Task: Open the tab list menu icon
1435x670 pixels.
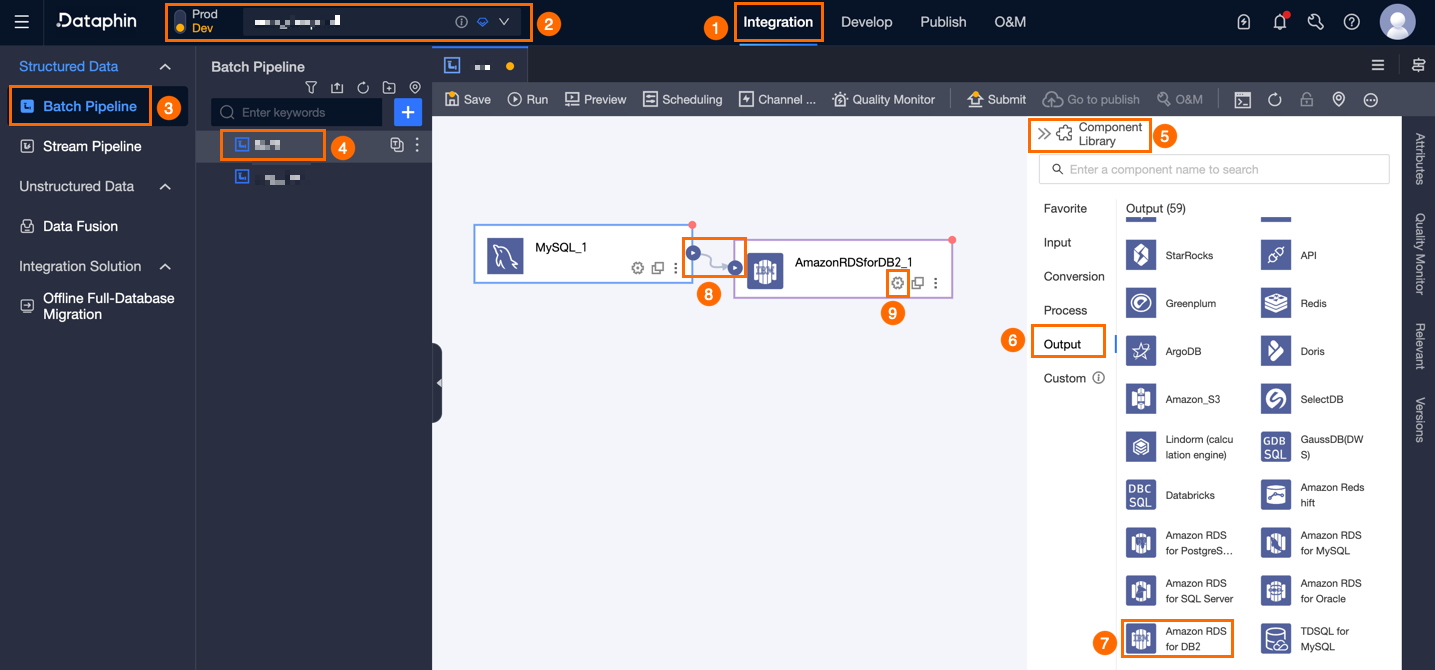Action: point(1378,65)
